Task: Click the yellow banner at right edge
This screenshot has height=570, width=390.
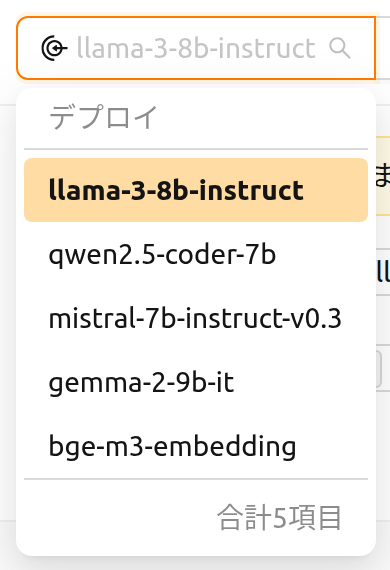Action: tap(383, 176)
